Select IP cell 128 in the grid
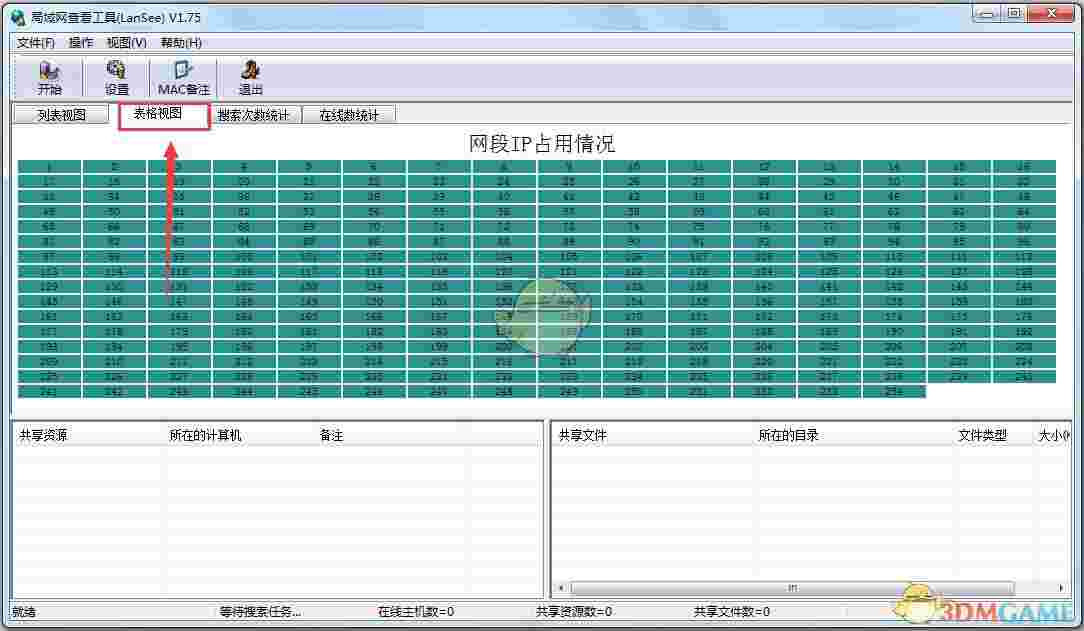Image resolution: width=1084 pixels, height=631 pixels. (x=1024, y=268)
